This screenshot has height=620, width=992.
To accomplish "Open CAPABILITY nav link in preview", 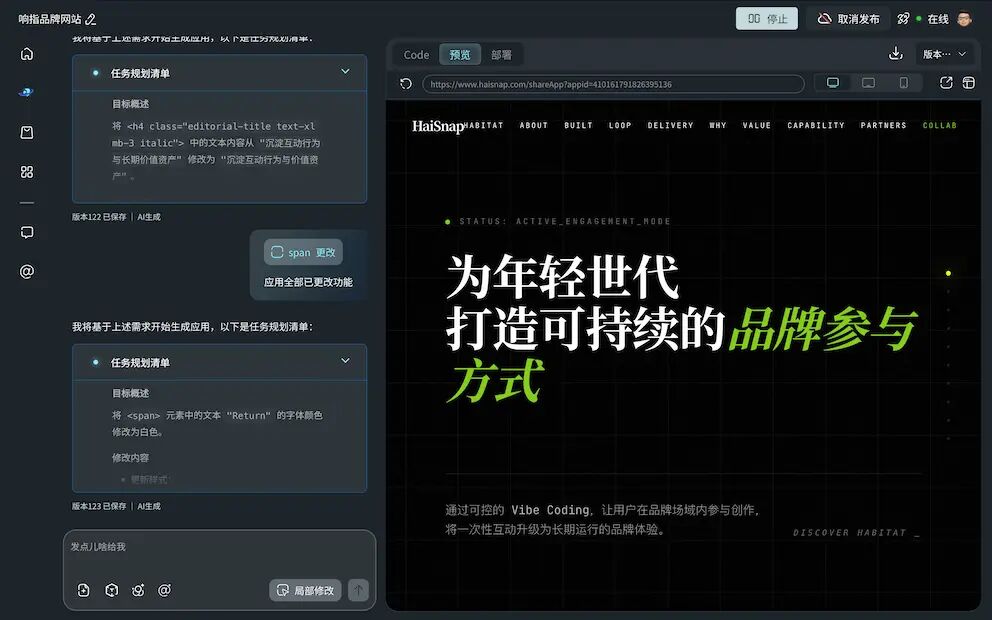I will click(x=815, y=125).
